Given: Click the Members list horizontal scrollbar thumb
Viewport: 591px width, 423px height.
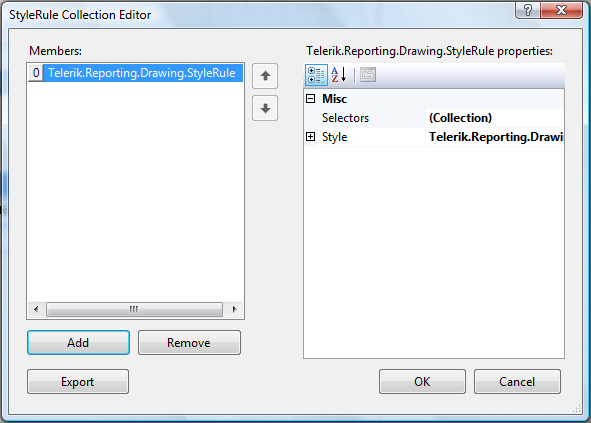Looking at the screenshot, I should click(x=134, y=310).
